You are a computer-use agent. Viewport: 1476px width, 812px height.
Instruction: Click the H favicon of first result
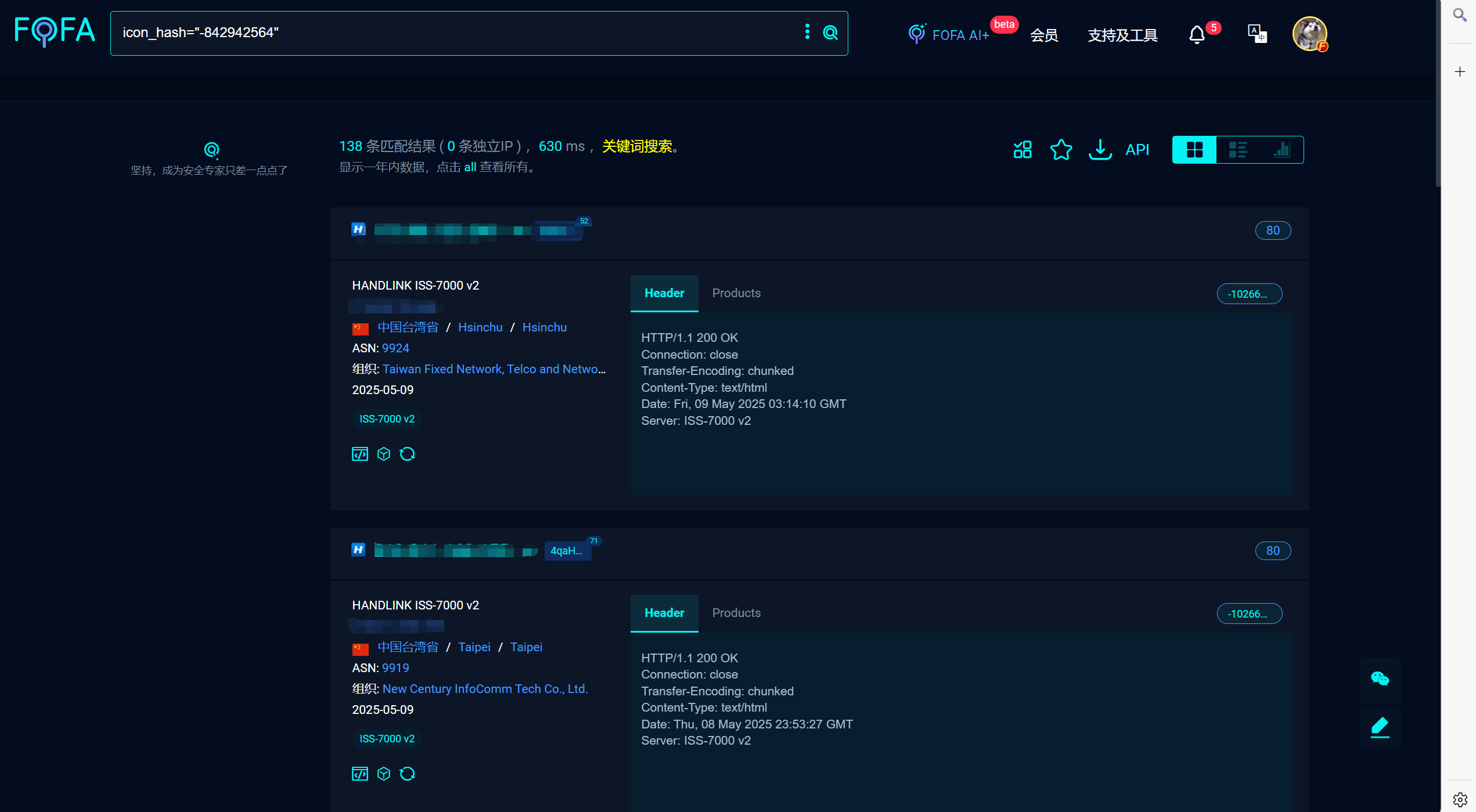pos(358,229)
